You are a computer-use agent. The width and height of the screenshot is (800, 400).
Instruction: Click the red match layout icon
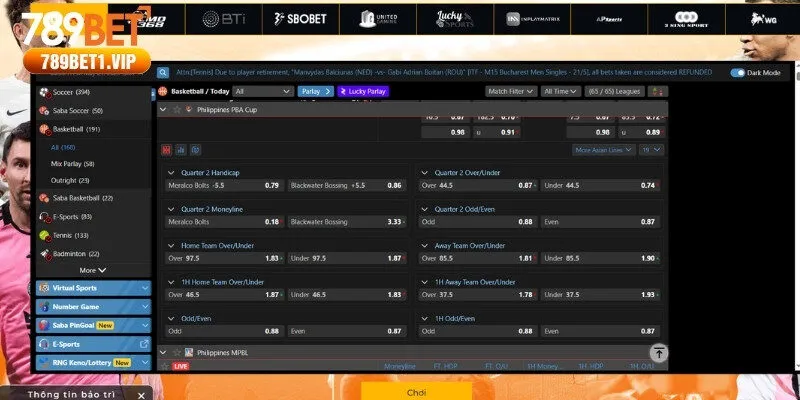166,150
